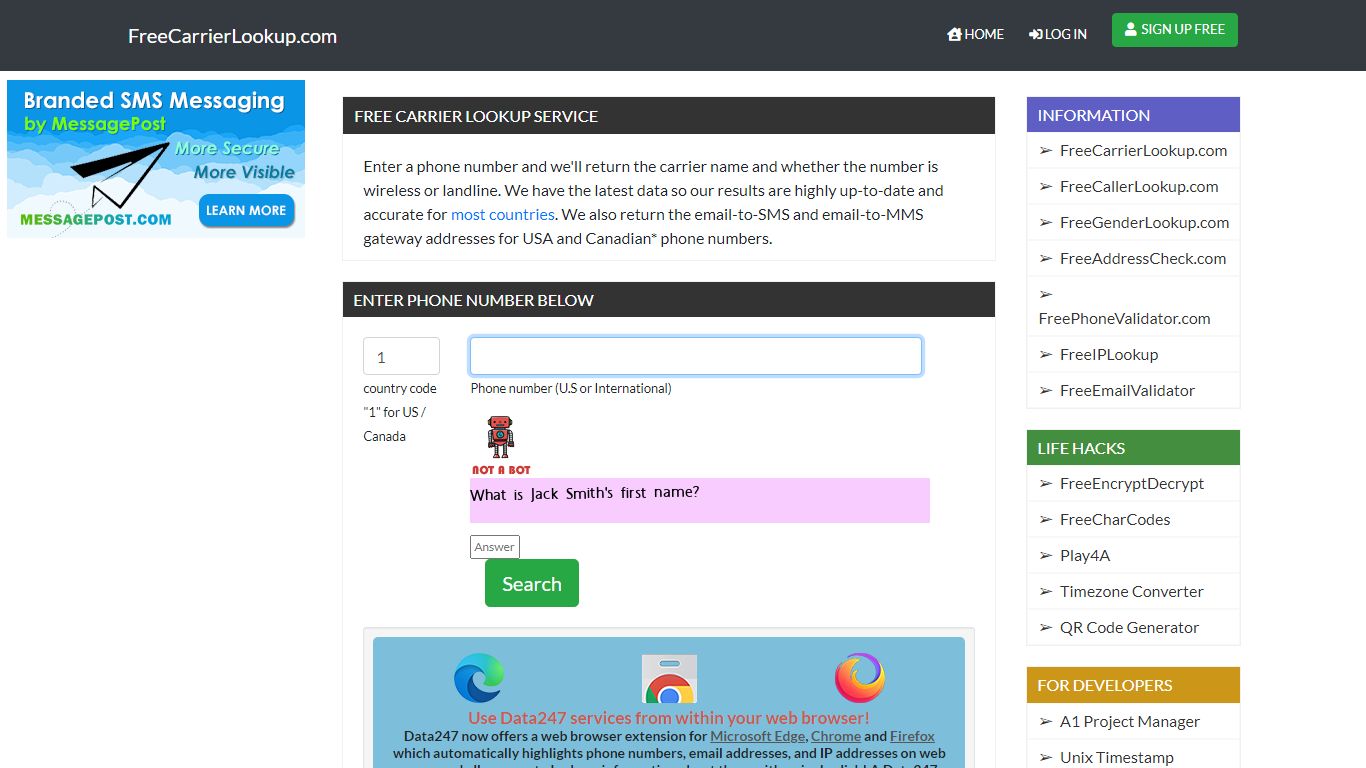Open QR Code Generator link
The width and height of the screenshot is (1366, 768).
coord(1129,628)
